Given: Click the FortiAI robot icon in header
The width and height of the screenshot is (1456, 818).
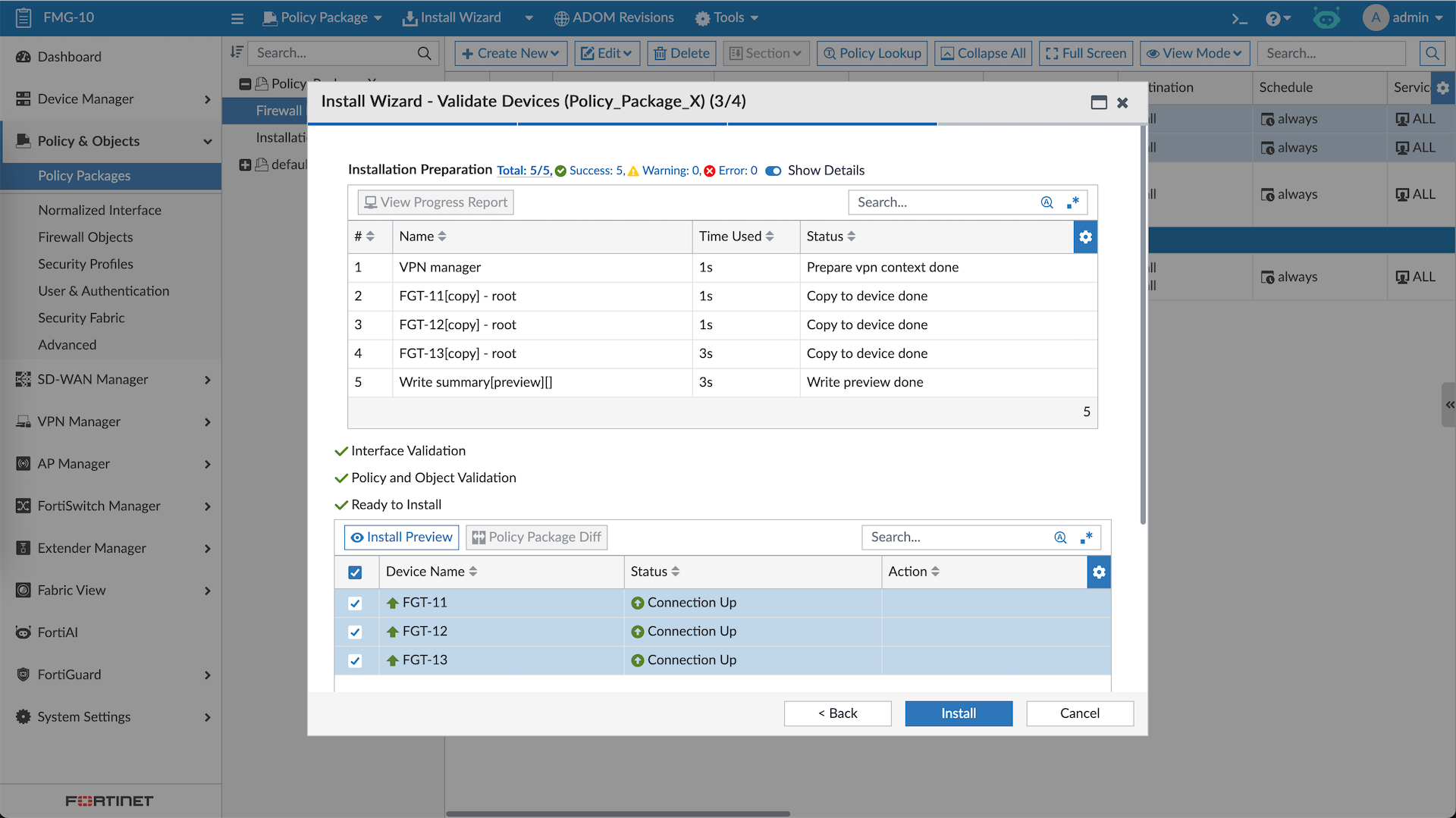Looking at the screenshot, I should pyautogui.click(x=1326, y=18).
